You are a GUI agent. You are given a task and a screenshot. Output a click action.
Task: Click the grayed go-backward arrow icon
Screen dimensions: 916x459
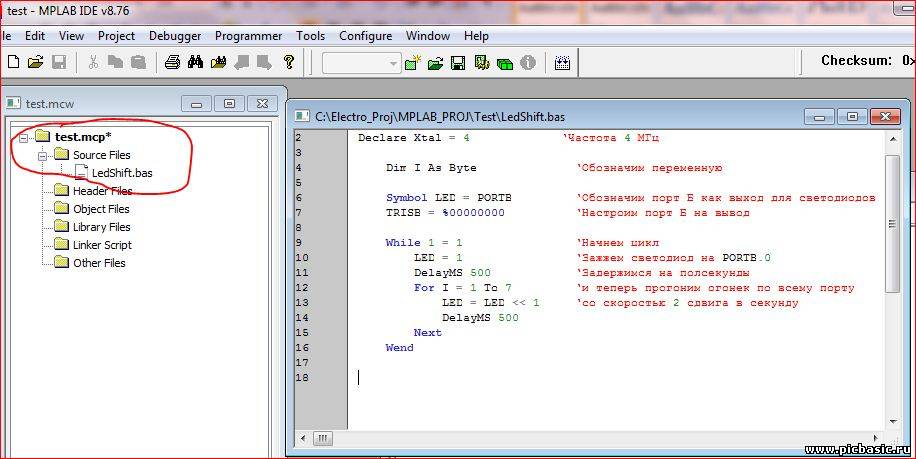pyautogui.click(x=241, y=62)
